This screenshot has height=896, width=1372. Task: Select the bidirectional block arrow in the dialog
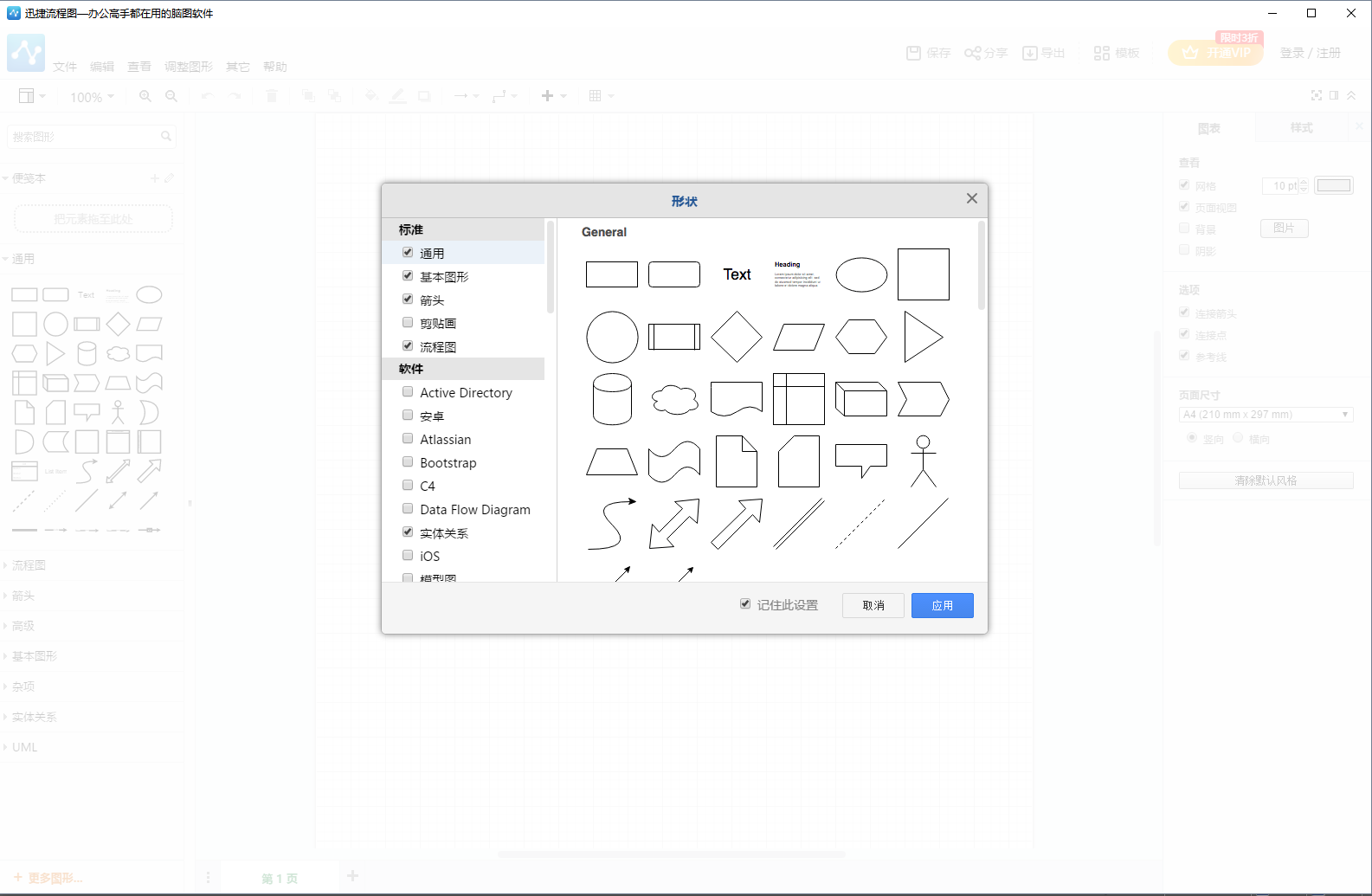pos(674,524)
